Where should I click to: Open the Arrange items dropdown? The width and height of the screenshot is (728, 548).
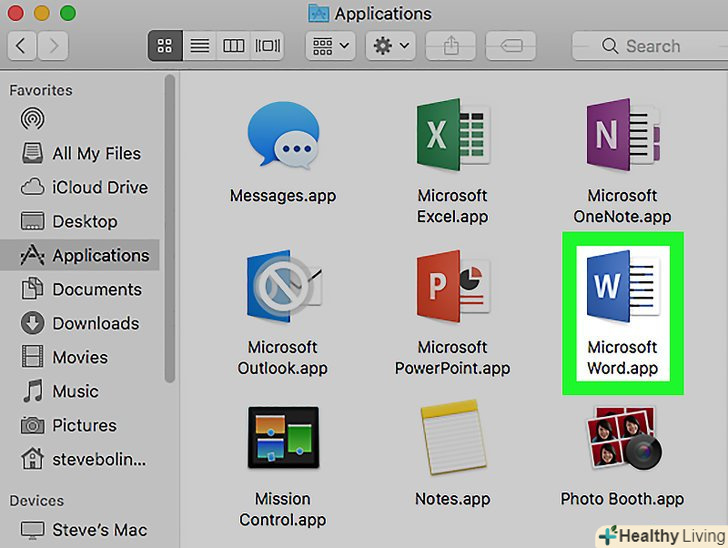coord(332,46)
